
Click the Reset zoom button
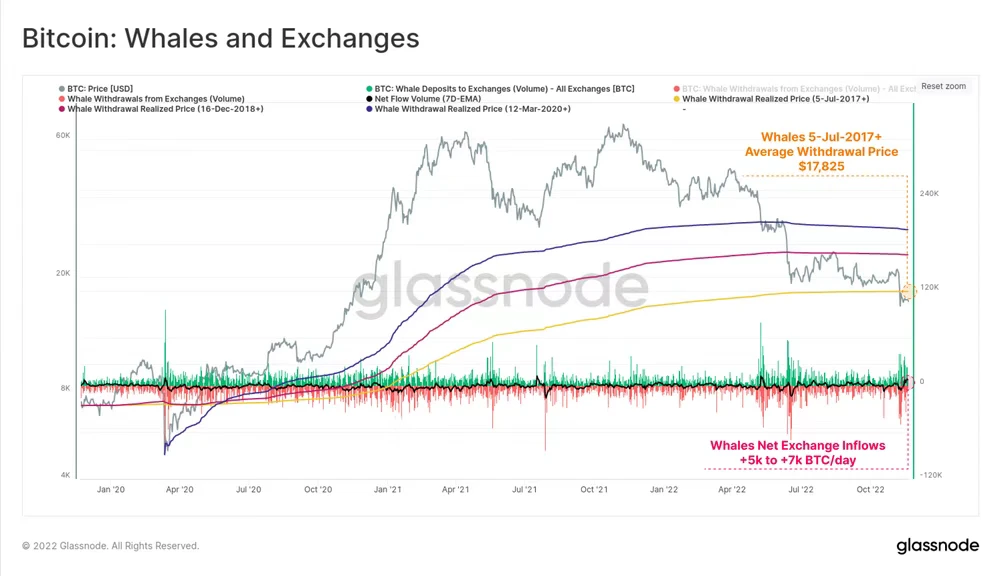943,86
